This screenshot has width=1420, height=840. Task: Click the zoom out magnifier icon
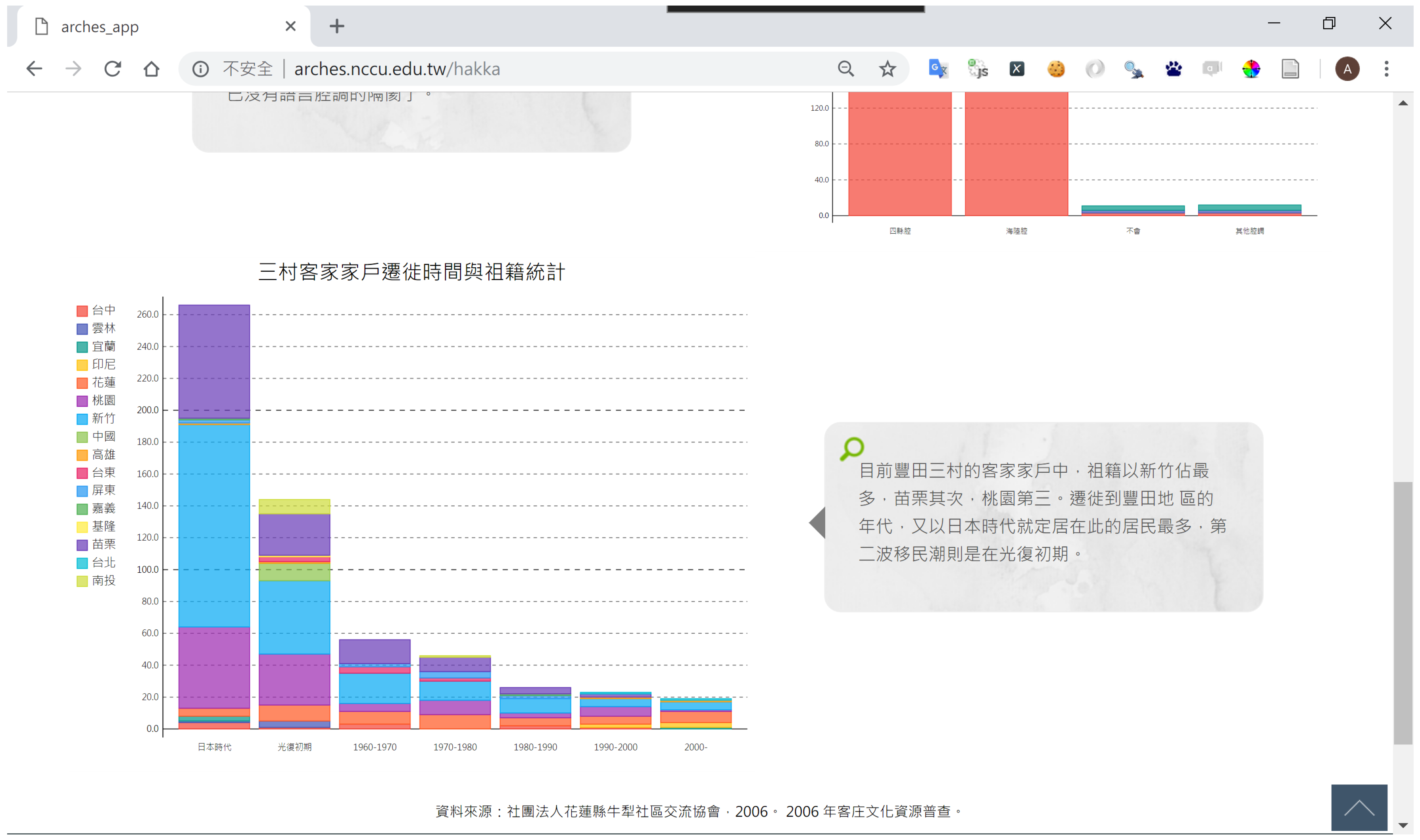point(846,69)
